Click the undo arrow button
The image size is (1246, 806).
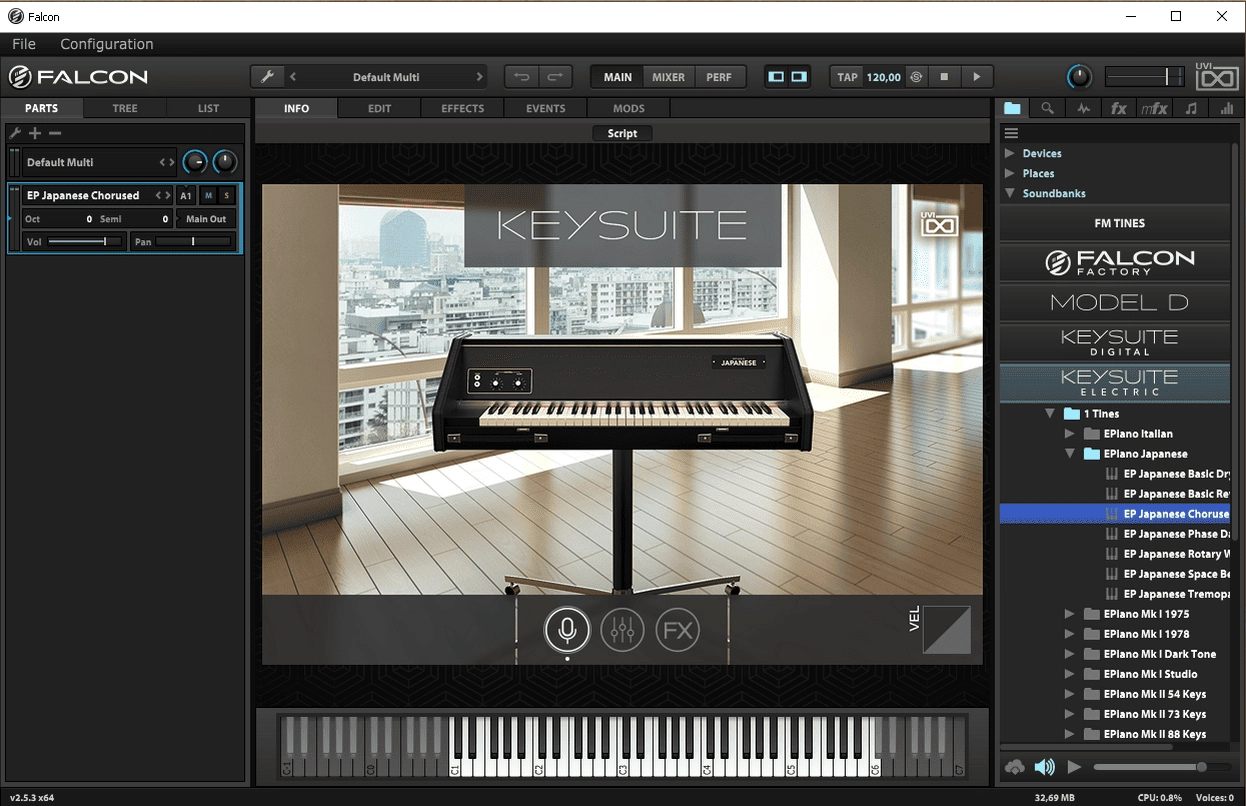coord(521,77)
